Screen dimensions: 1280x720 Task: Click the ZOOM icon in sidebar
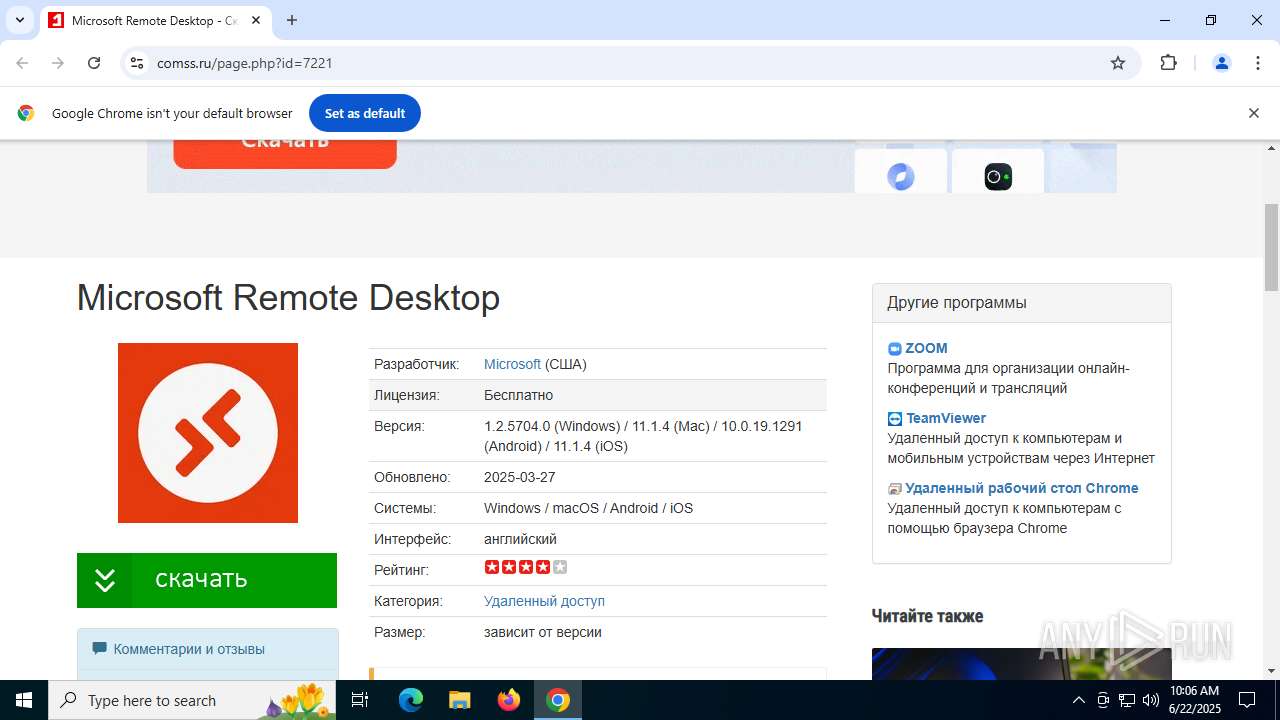point(894,349)
